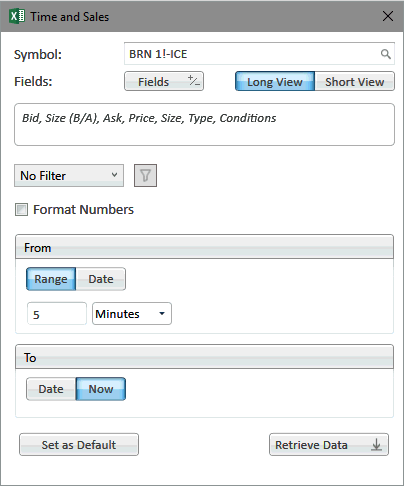Close the Time and Sales dialog
The height and width of the screenshot is (486, 404).
click(x=388, y=16)
